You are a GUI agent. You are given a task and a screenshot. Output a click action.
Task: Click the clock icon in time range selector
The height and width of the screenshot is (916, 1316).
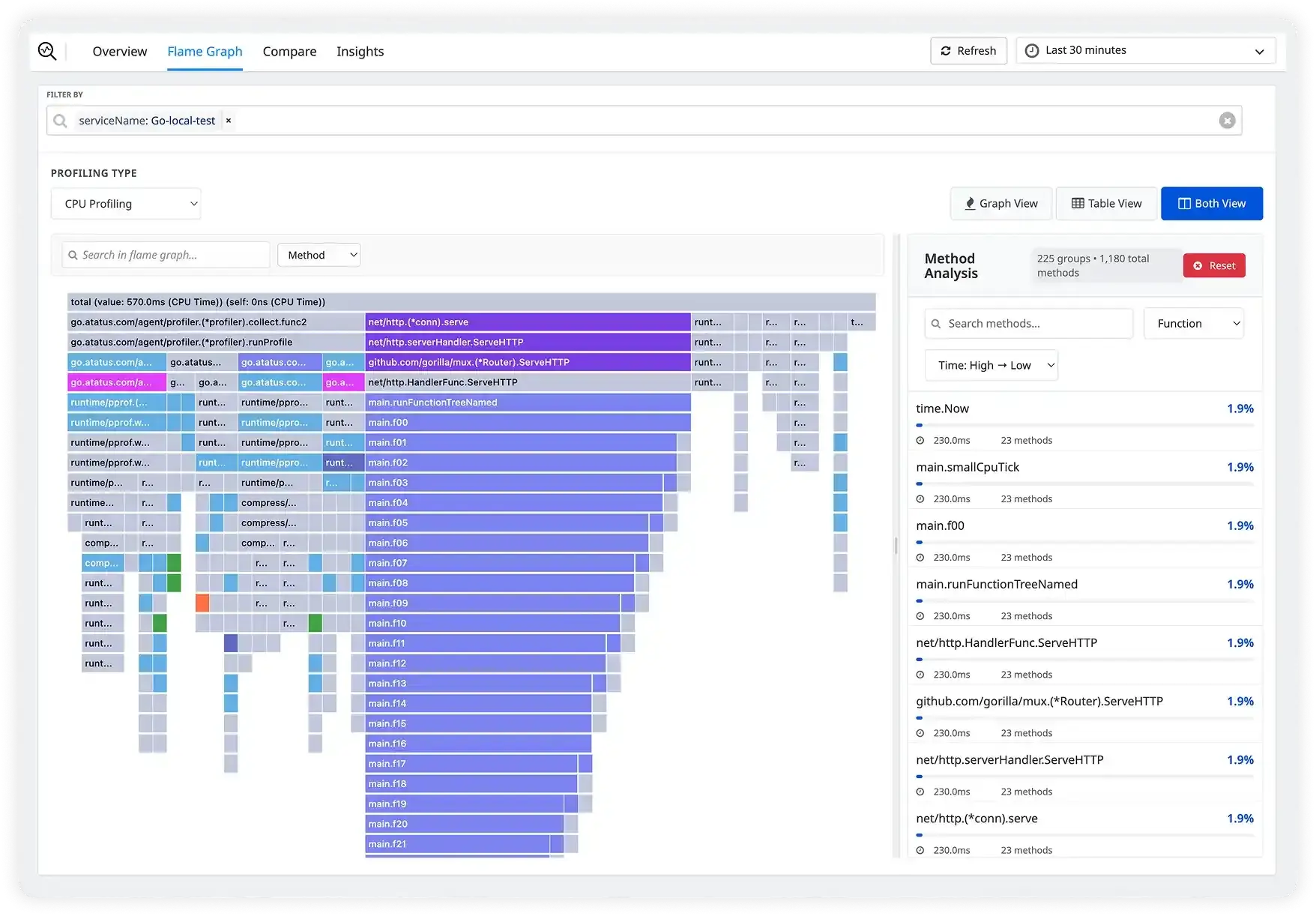tap(1032, 50)
